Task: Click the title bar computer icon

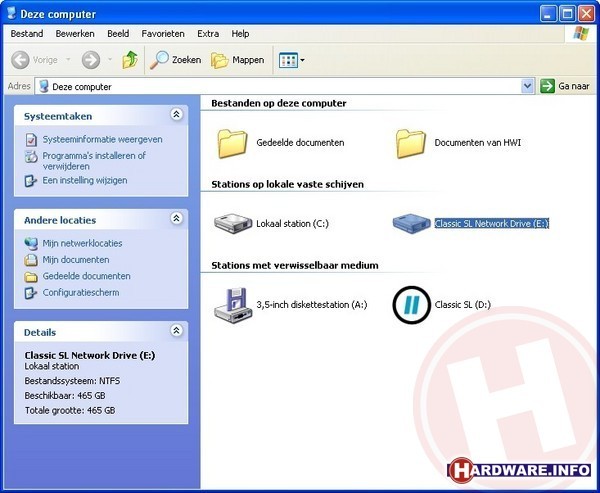Action: [12, 13]
